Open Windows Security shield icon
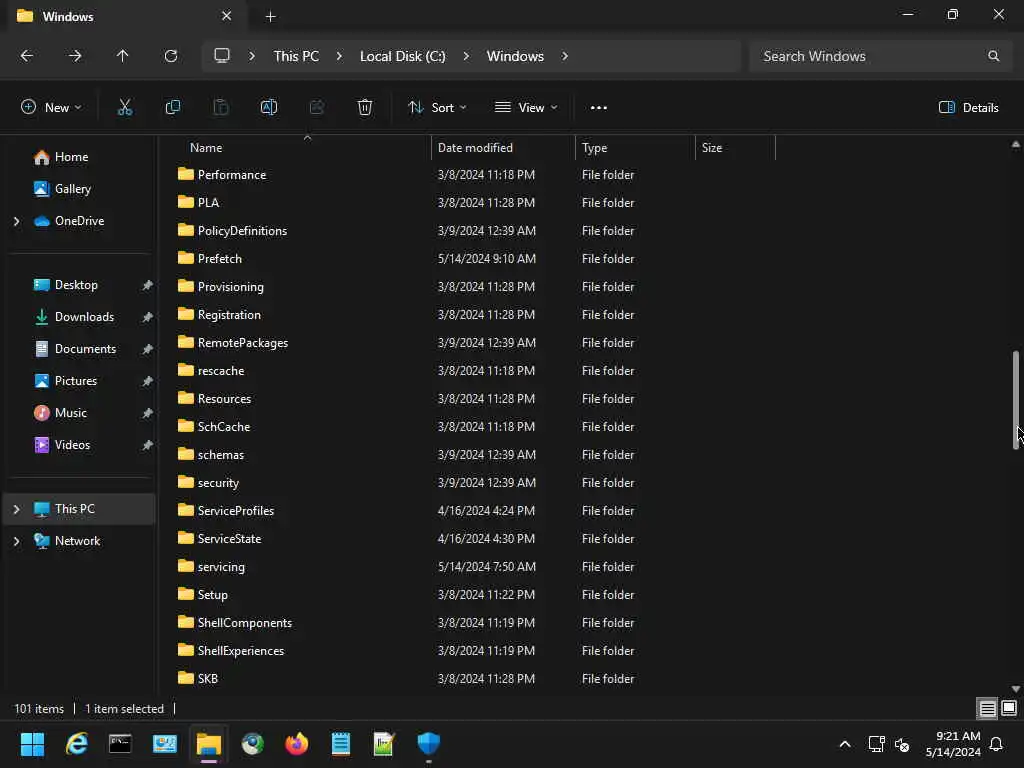The height and width of the screenshot is (768, 1024). (x=428, y=744)
